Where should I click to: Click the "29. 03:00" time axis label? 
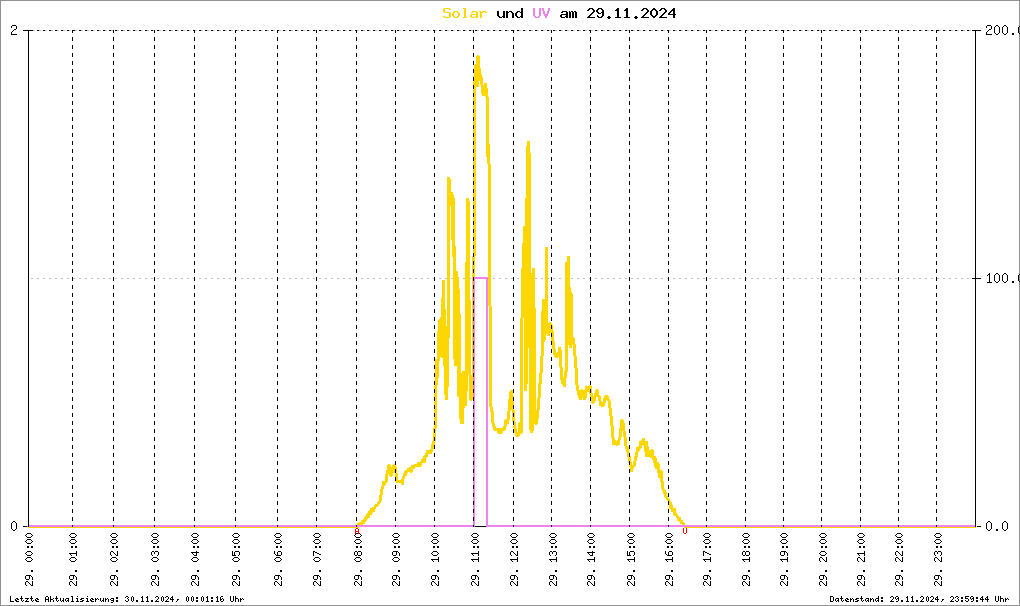pos(155,559)
